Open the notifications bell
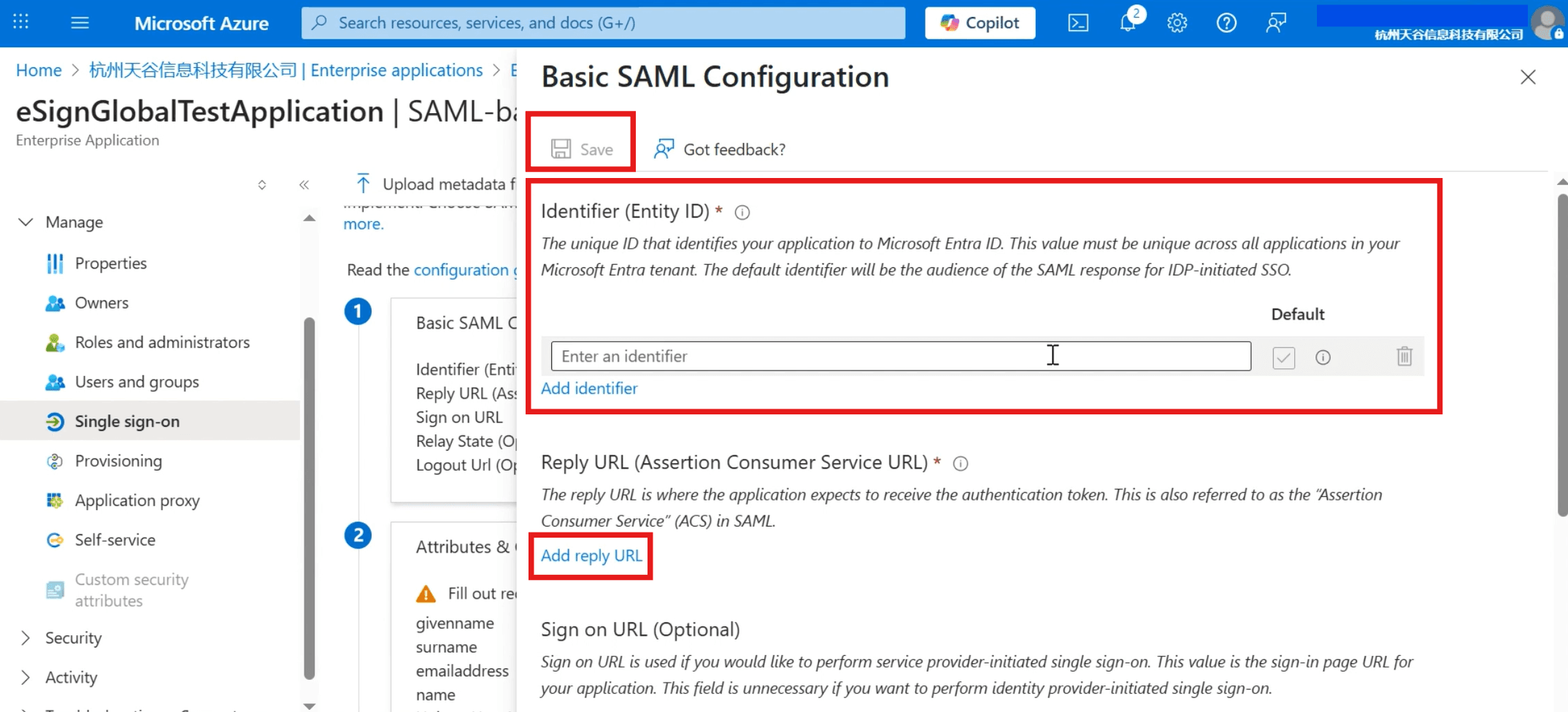The image size is (1568, 712). coord(1129,23)
